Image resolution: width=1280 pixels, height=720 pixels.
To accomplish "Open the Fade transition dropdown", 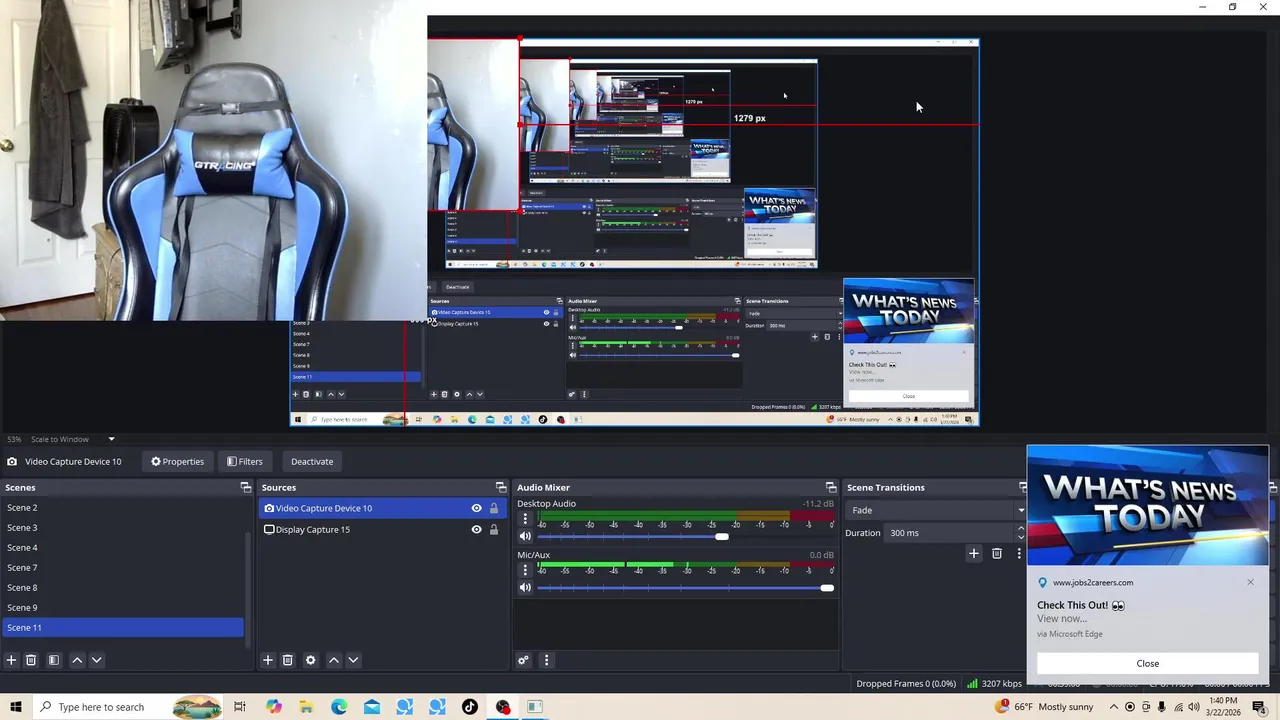I will tap(935, 510).
